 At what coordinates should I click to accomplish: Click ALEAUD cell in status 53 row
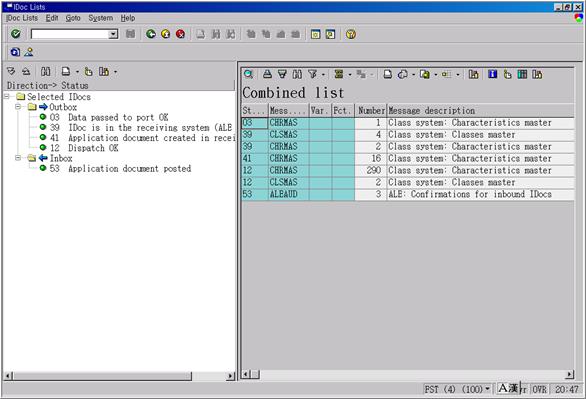tap(289, 194)
